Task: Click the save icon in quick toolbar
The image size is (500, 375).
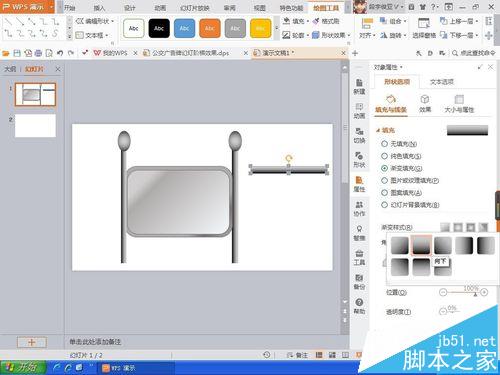Action: [x=17, y=53]
